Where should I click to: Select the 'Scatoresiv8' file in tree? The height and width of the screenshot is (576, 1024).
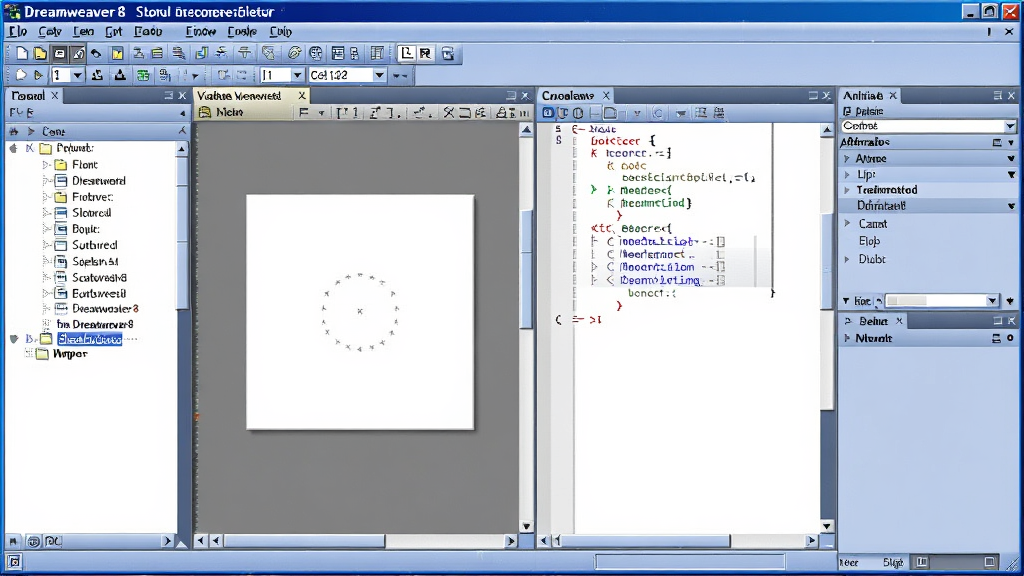99,278
